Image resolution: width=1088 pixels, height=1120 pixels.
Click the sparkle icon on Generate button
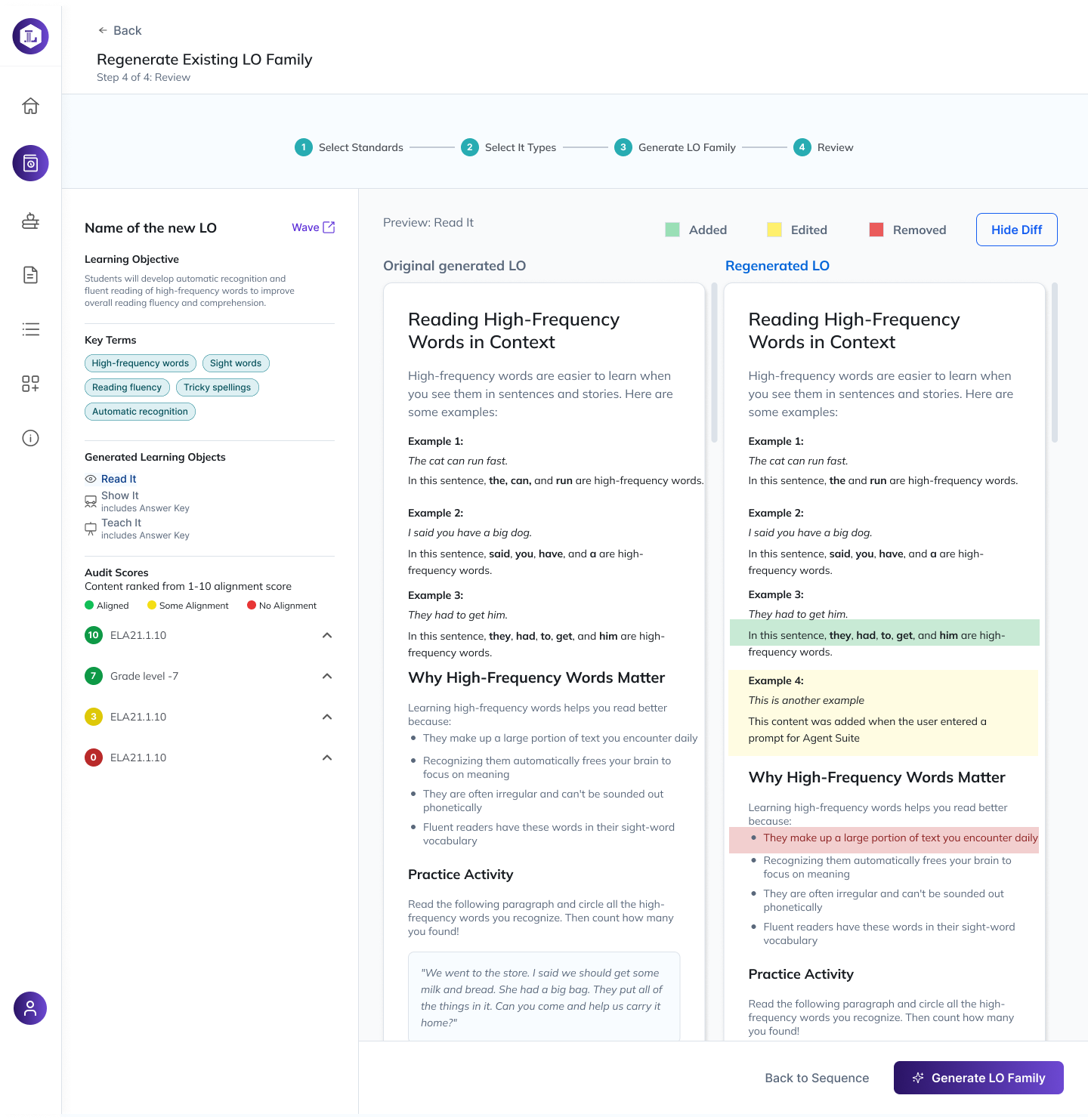pos(918,1078)
